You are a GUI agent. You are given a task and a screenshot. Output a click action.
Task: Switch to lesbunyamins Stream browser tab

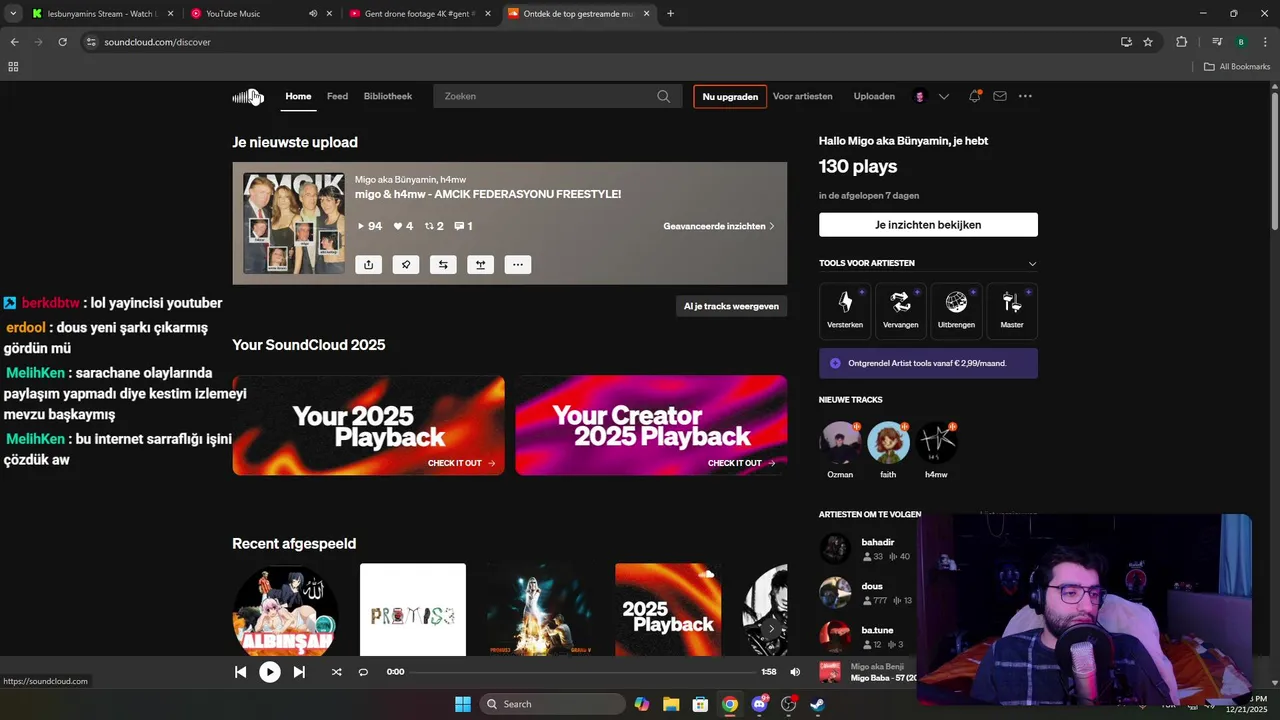click(103, 14)
